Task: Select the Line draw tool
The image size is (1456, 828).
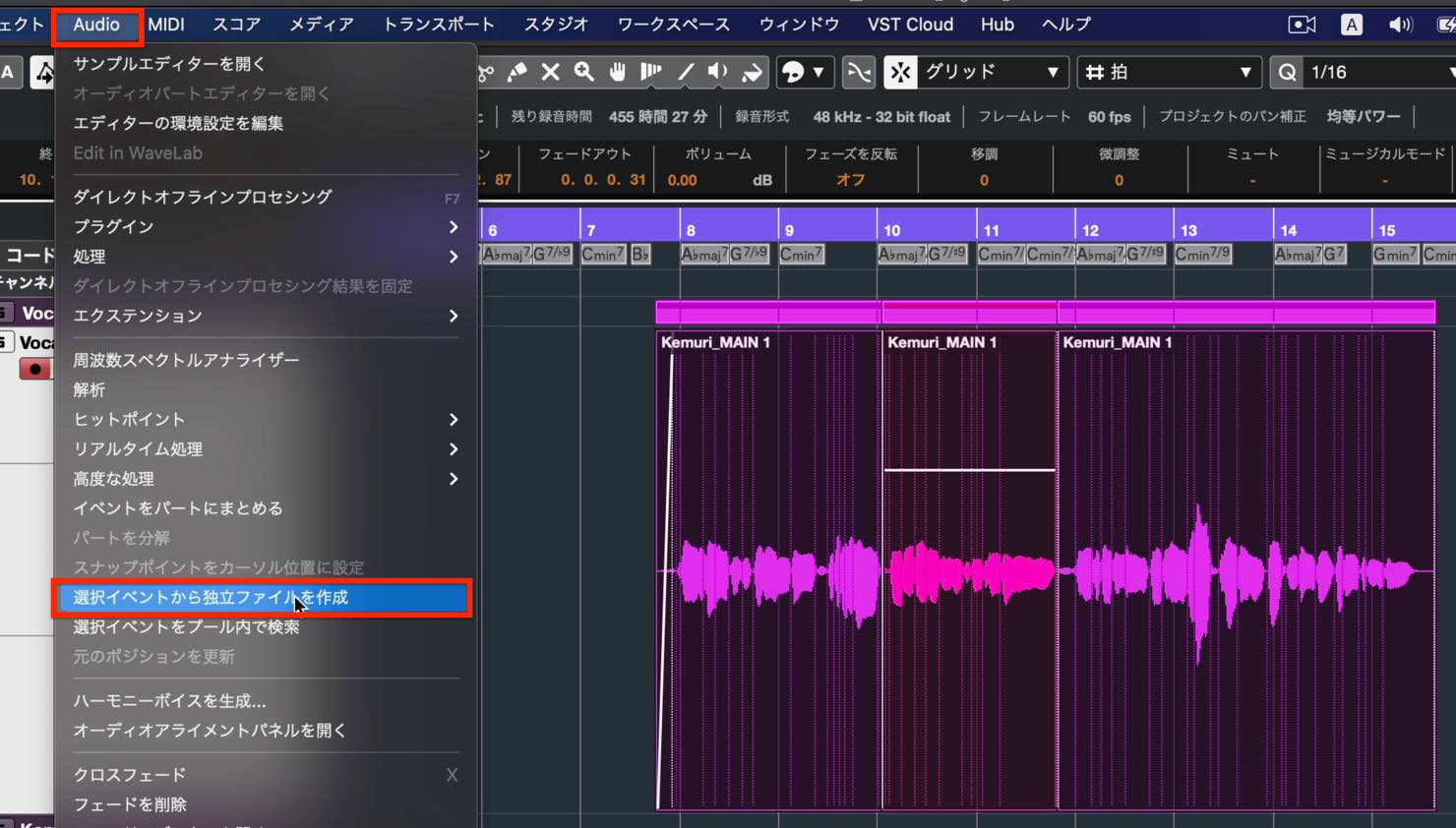Action: [686, 72]
